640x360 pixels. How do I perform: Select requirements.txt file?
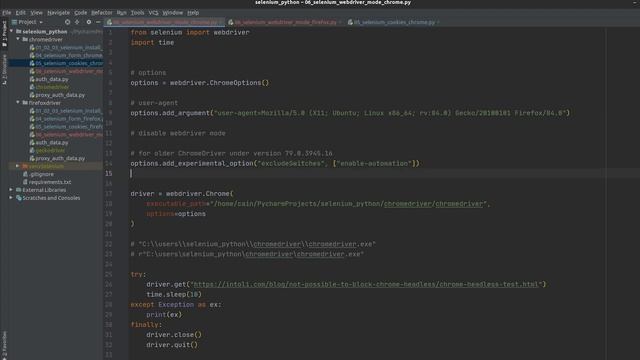(x=50, y=182)
